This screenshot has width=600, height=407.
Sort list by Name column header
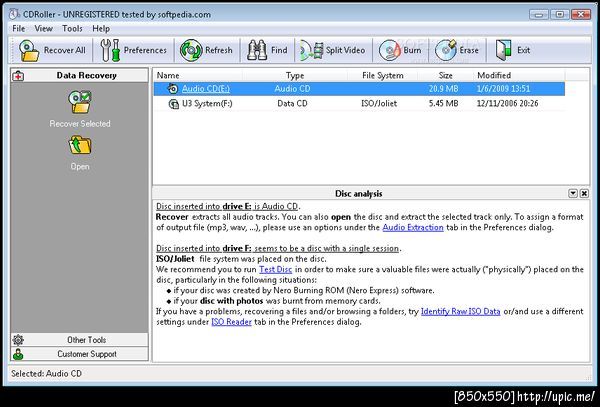click(x=198, y=75)
